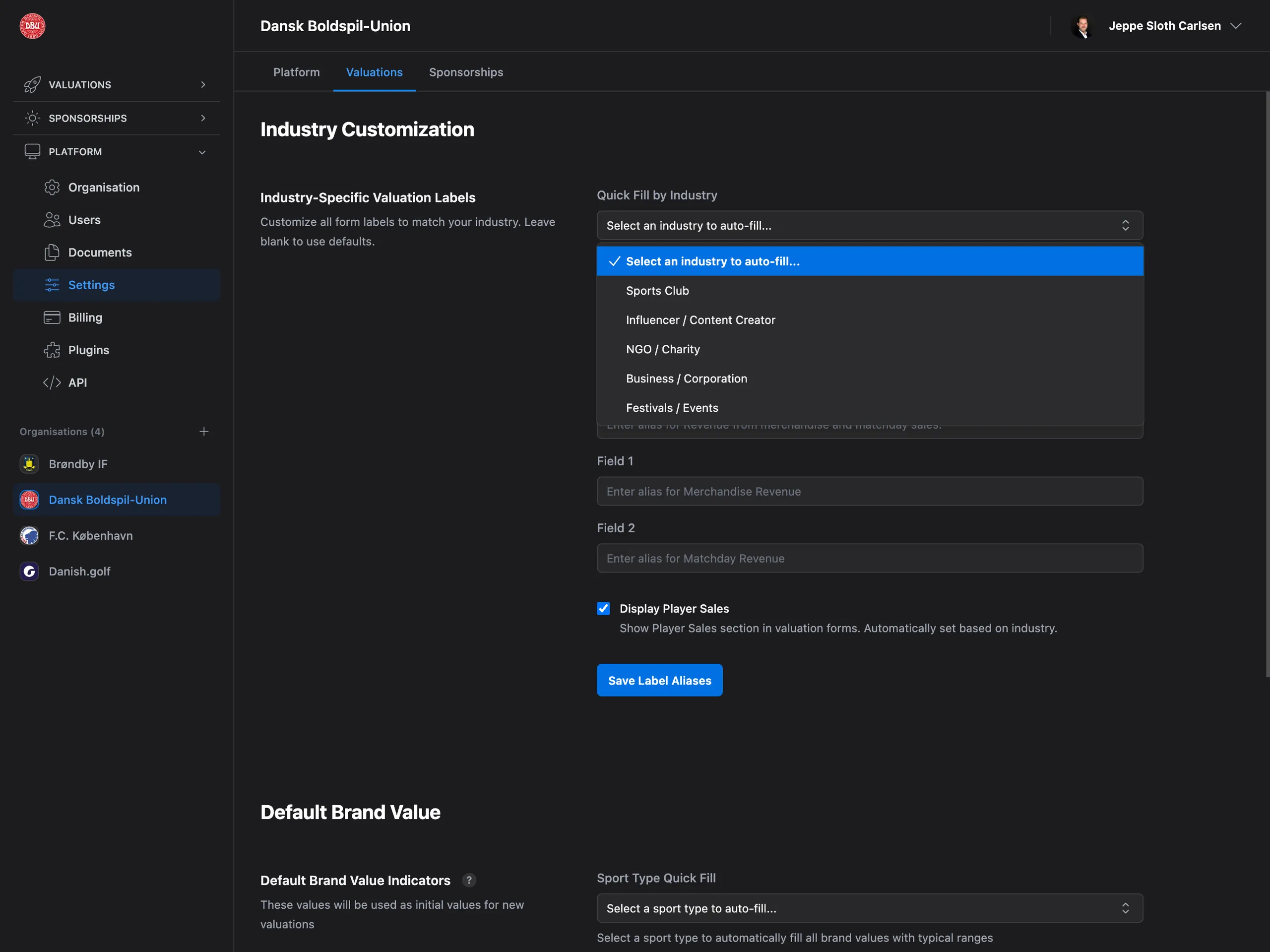
Task: Click the Valuations rocket icon
Action: pyautogui.click(x=32, y=84)
